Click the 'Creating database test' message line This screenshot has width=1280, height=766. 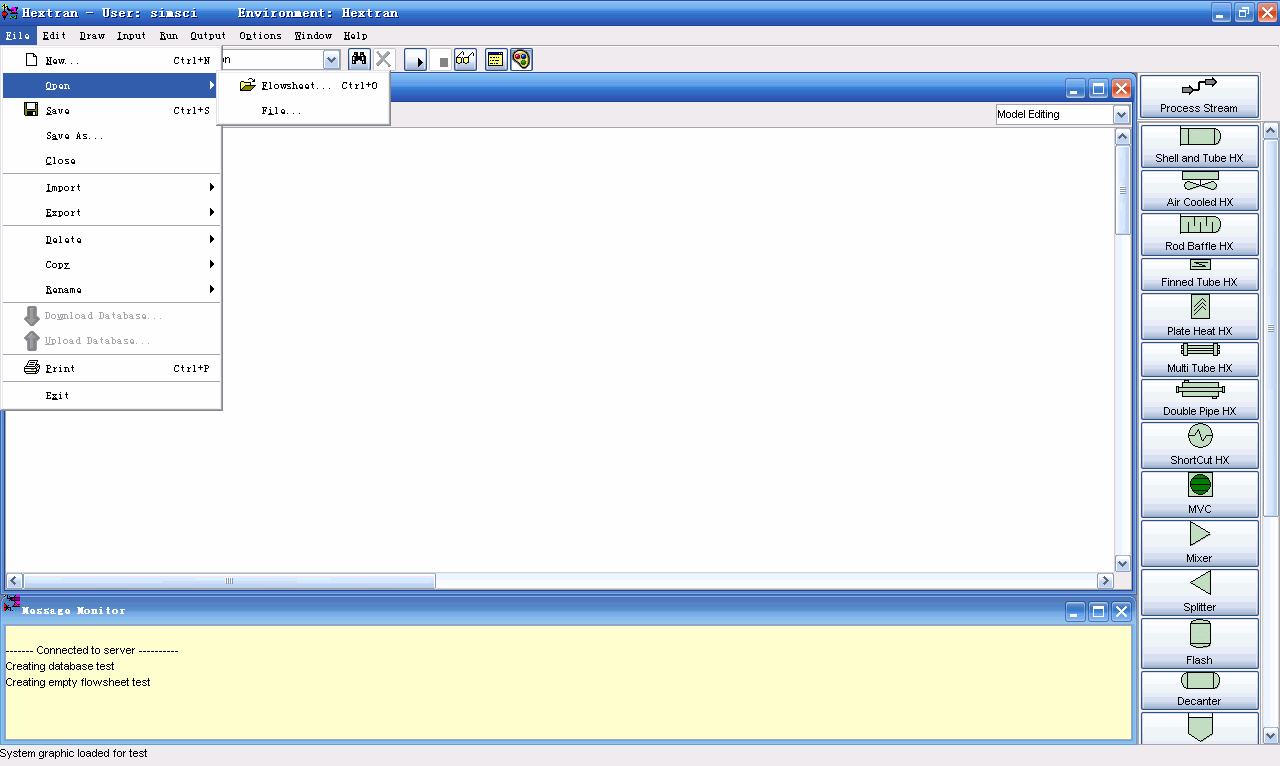pyautogui.click(x=60, y=666)
